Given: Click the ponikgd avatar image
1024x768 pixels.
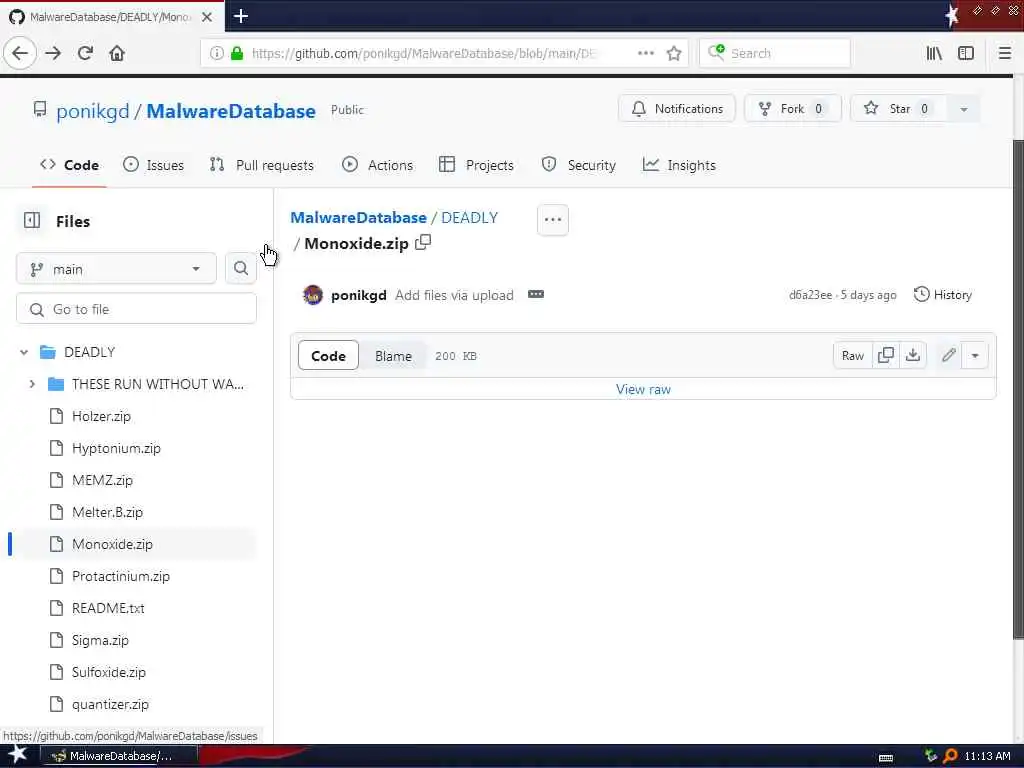Looking at the screenshot, I should 313,295.
